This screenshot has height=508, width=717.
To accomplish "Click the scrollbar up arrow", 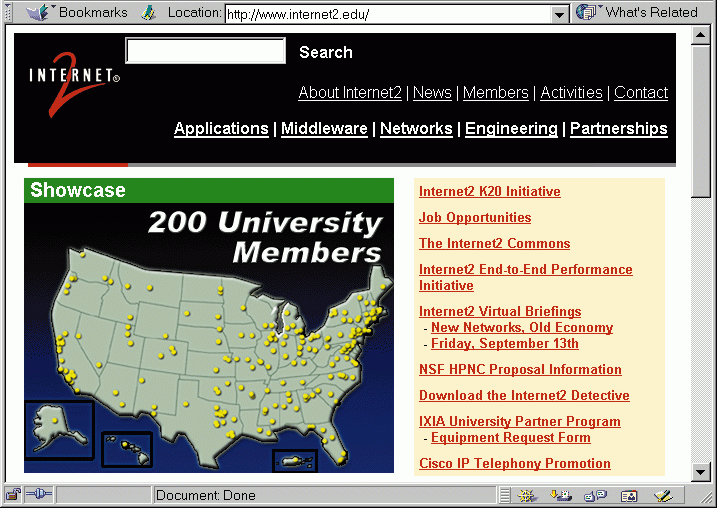I will [x=700, y=35].
